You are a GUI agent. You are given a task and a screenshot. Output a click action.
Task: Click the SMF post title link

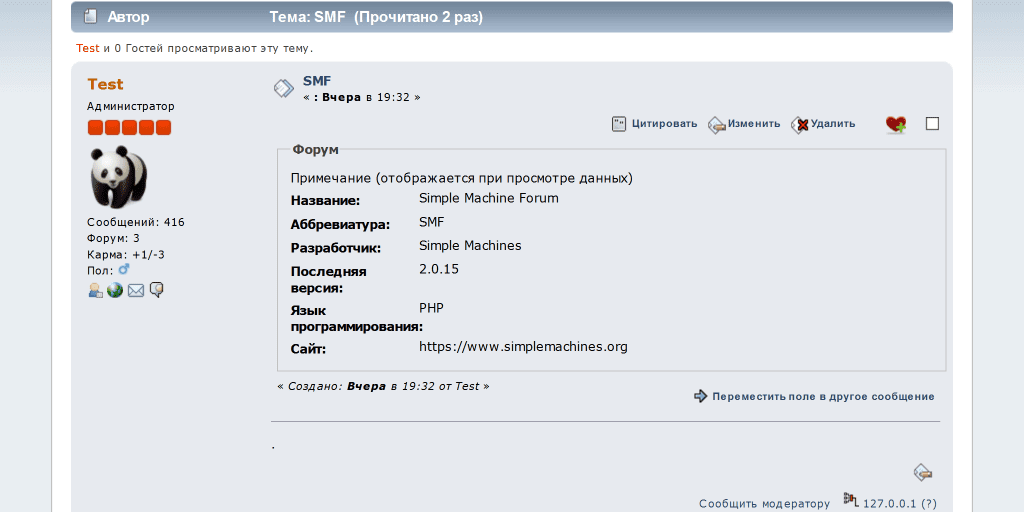coord(317,81)
